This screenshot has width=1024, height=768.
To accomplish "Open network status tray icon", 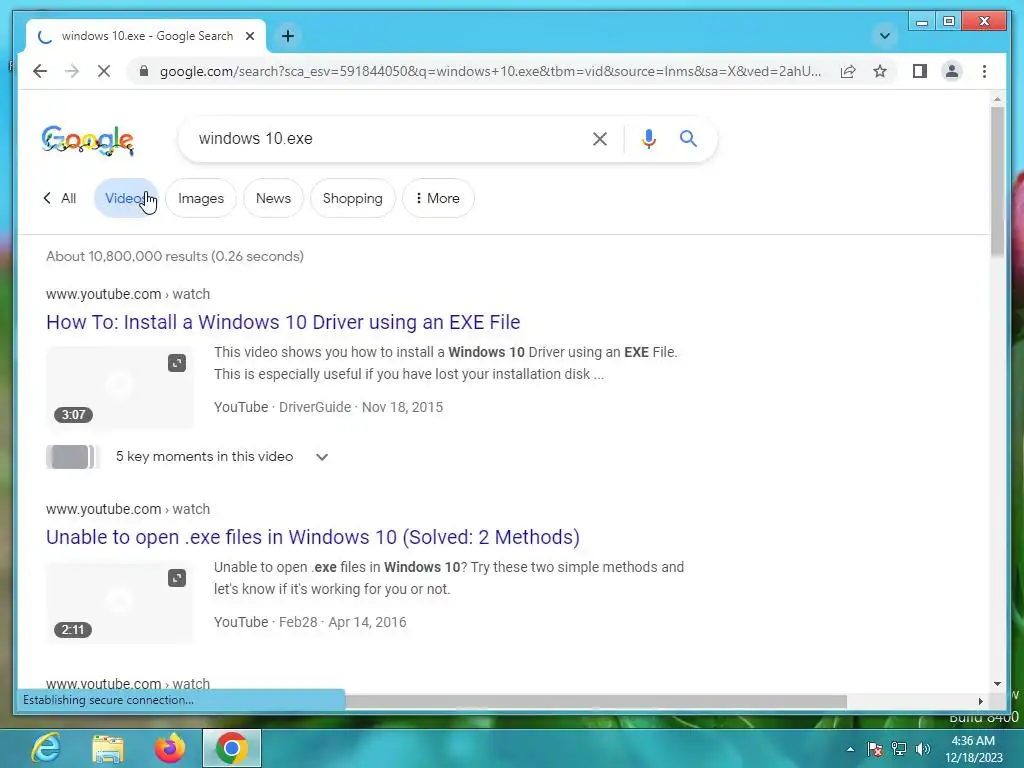I will pos(899,749).
